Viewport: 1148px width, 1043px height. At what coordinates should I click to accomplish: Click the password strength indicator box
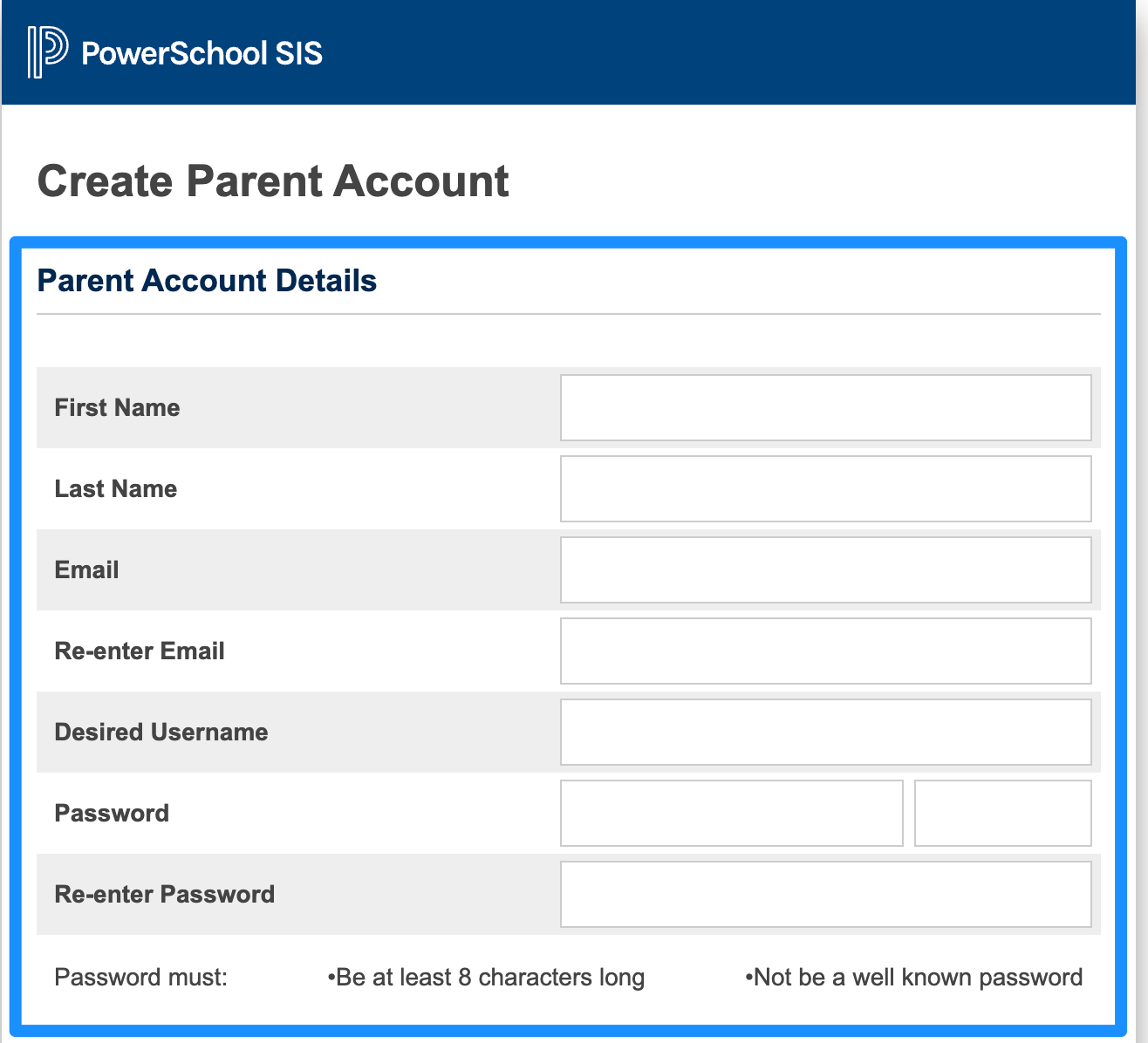pos(1002,813)
